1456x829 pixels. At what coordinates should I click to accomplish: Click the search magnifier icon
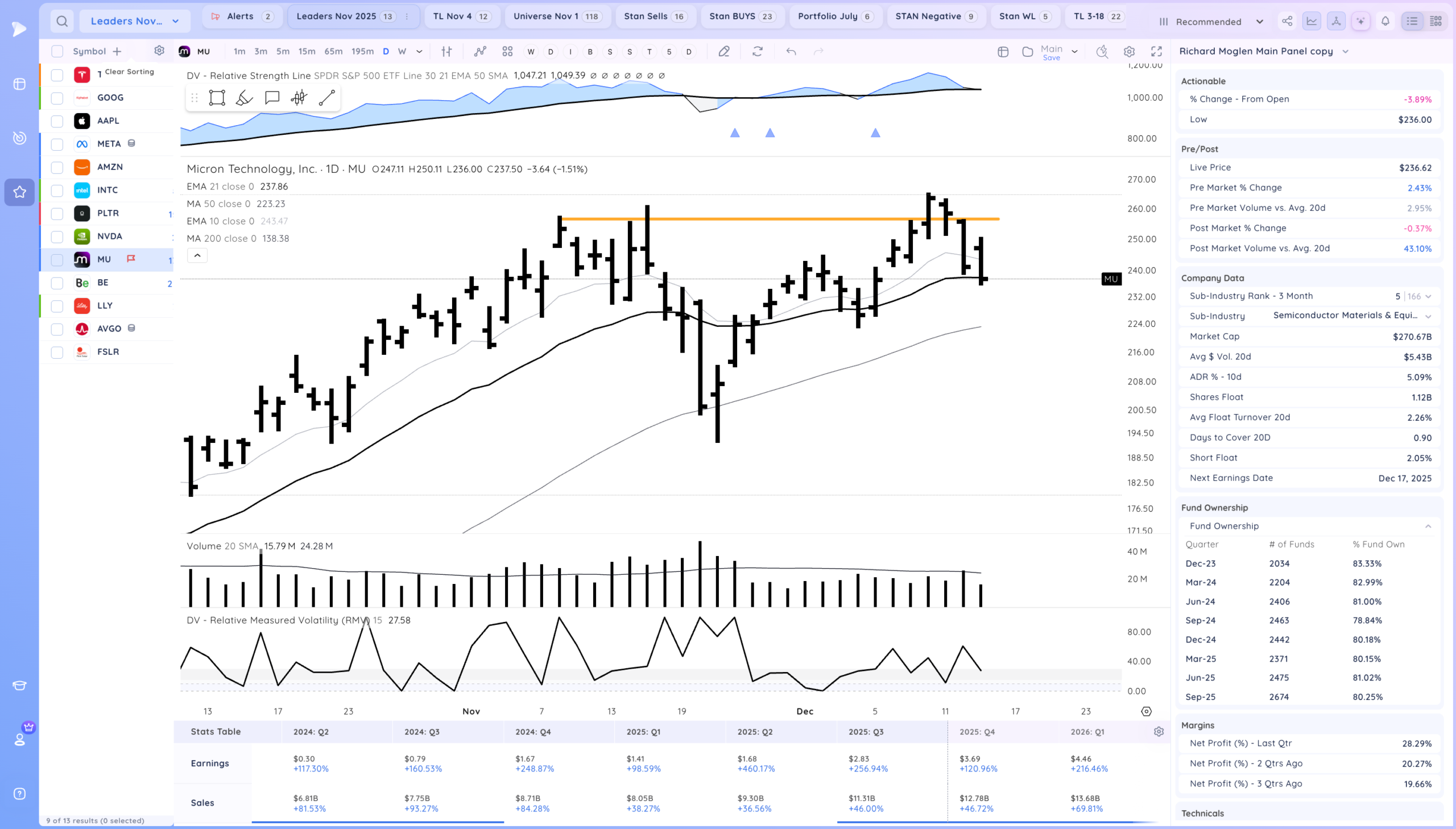pos(62,22)
